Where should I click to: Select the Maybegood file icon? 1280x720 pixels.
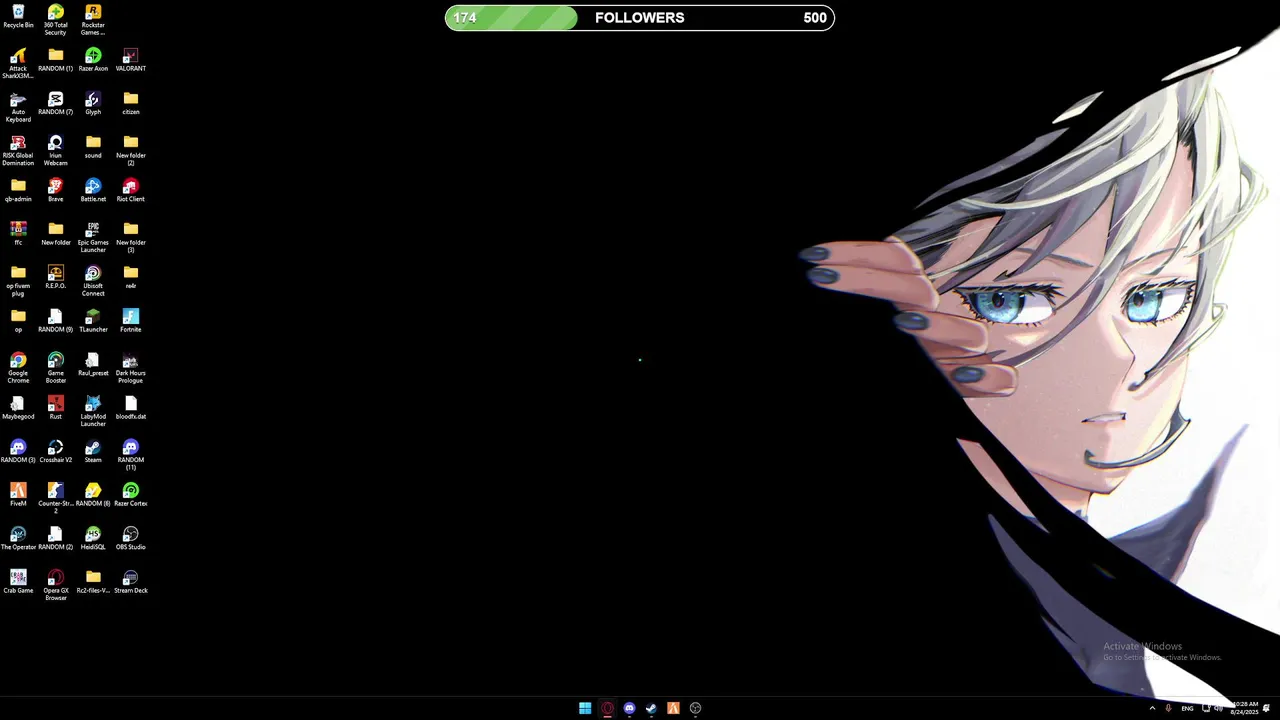tap(18, 407)
